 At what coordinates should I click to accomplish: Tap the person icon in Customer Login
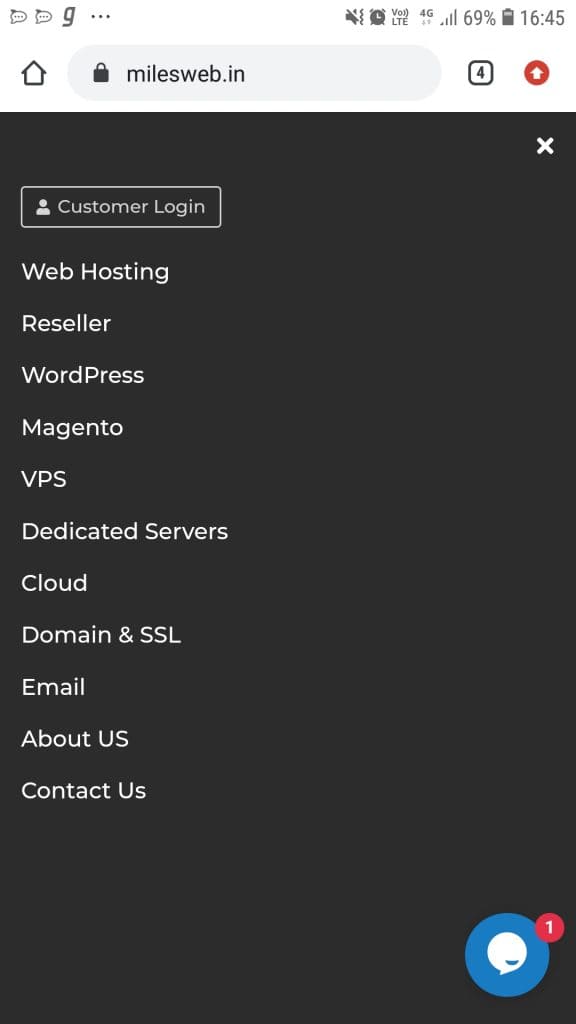click(43, 207)
